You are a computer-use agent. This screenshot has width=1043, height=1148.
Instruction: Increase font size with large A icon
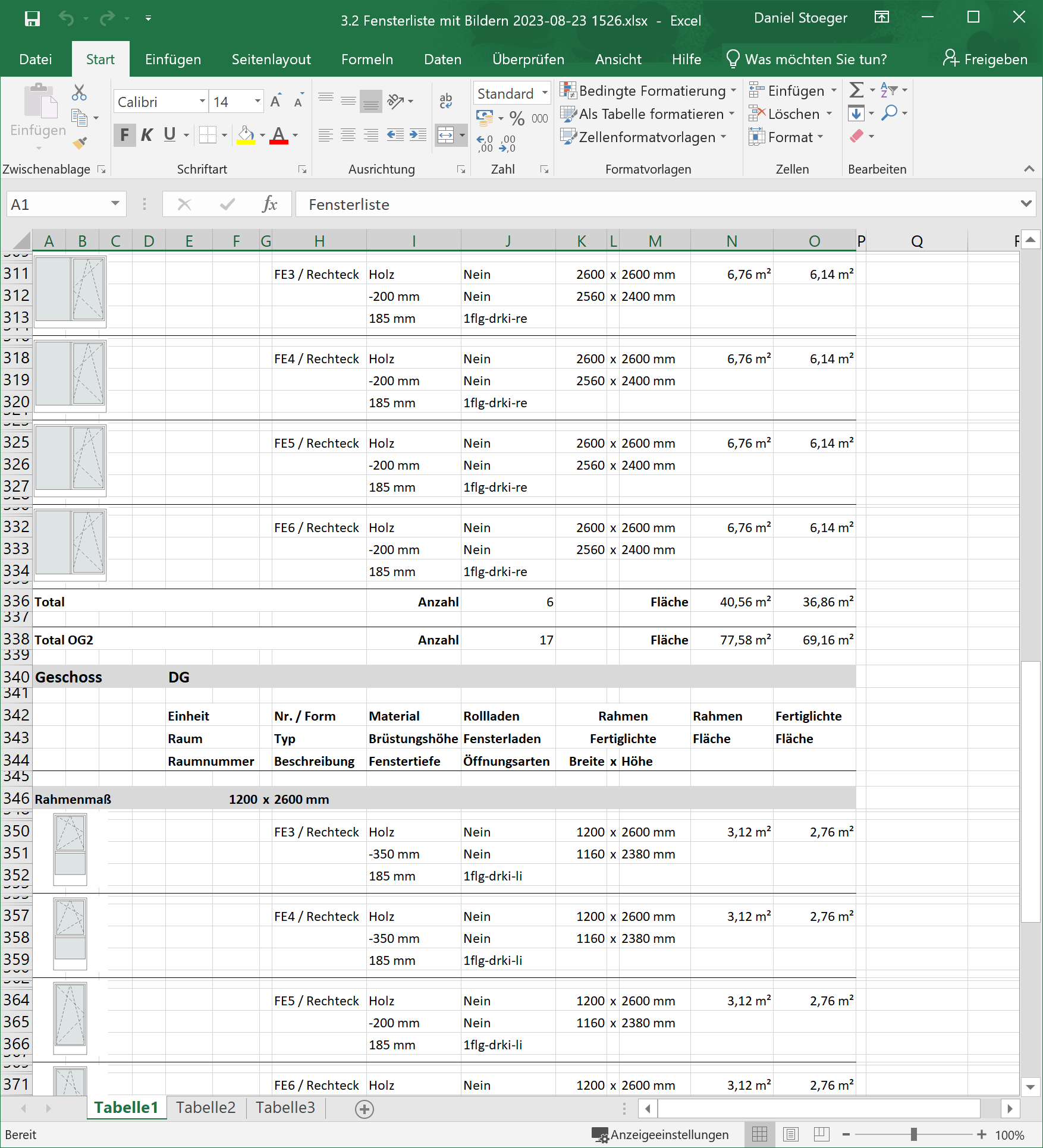(275, 101)
